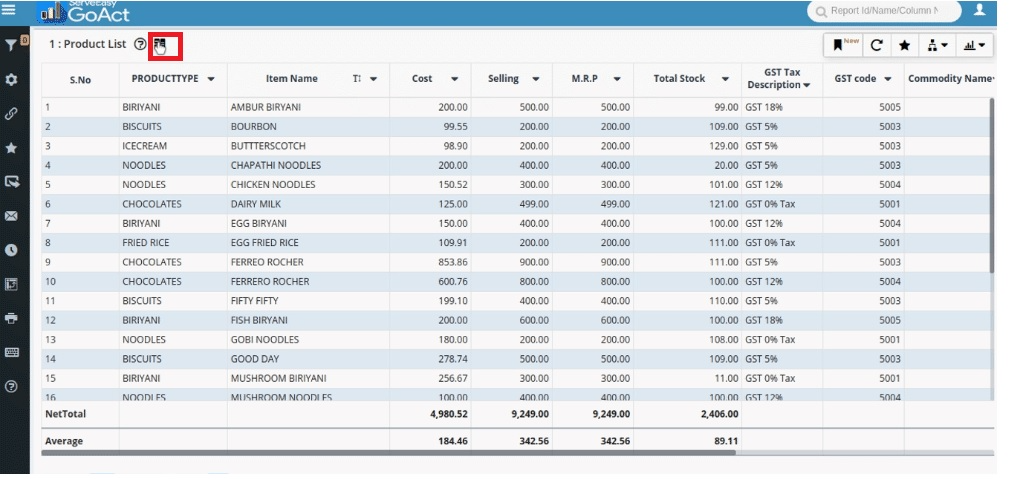Expand the chart type dropdown in toolbar

(973, 45)
